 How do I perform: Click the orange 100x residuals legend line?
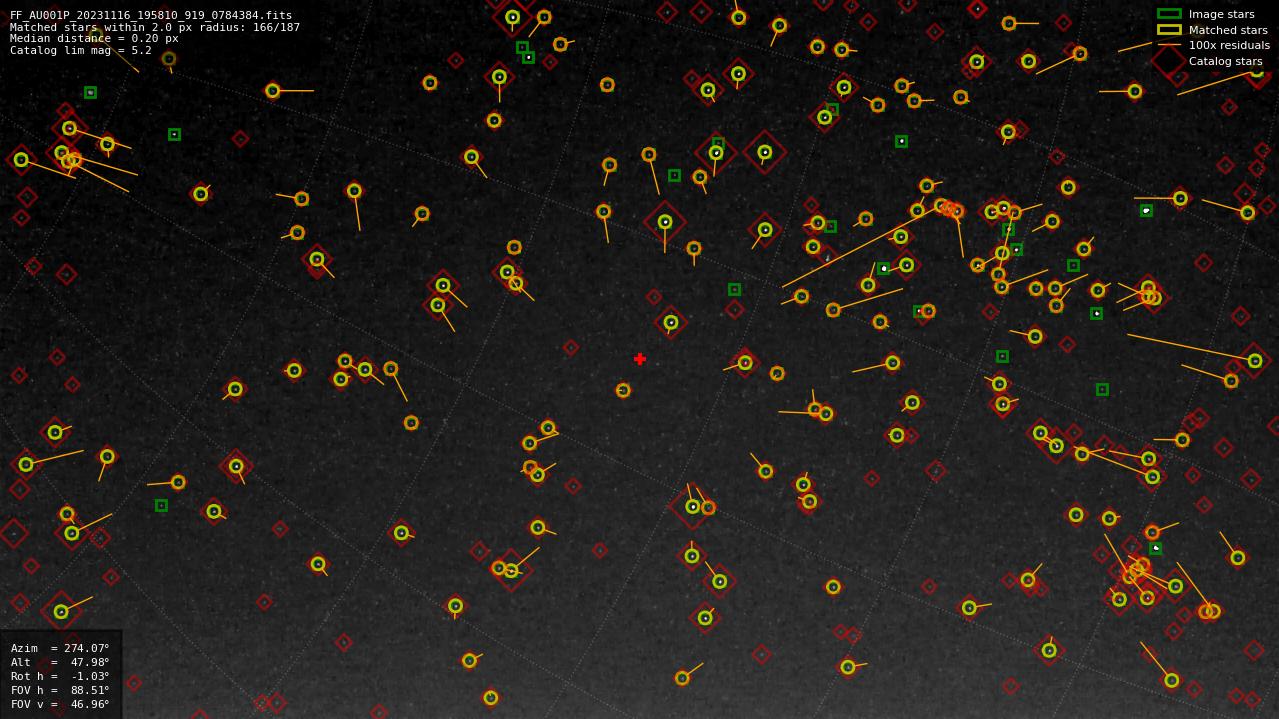coord(1169,45)
